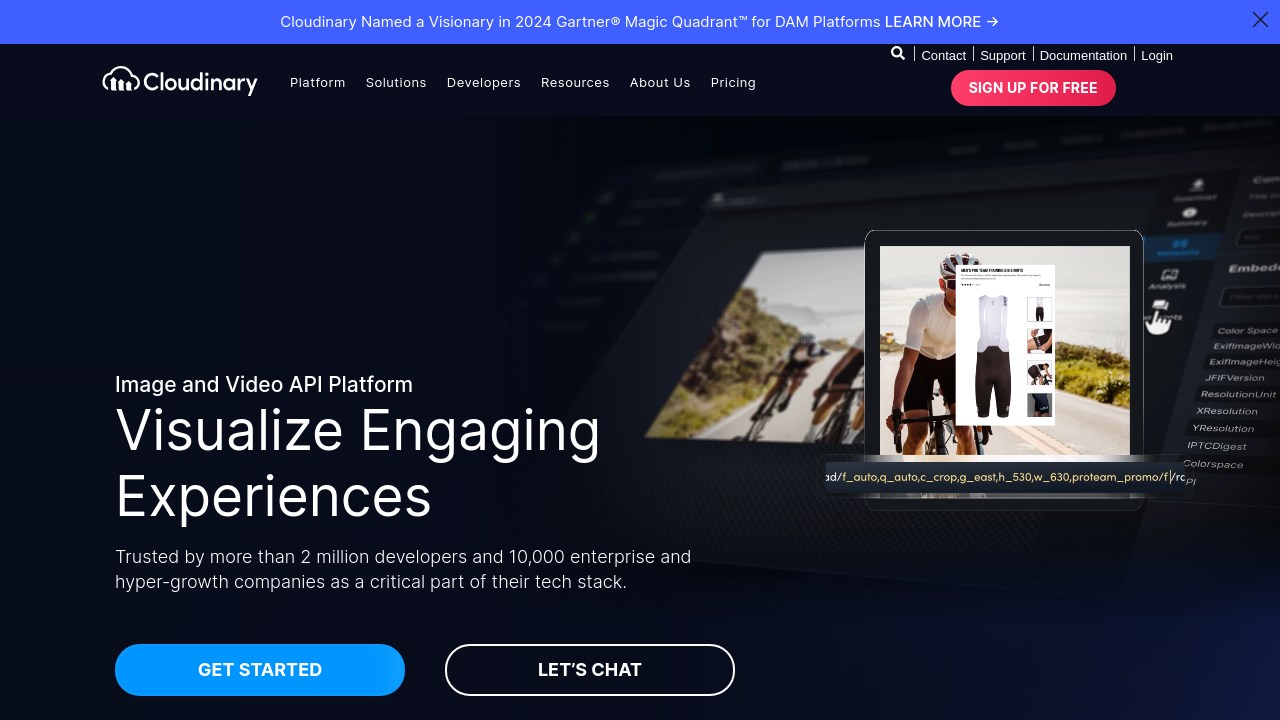1280x720 pixels.
Task: Follow the LEARN MORE banner link
Action: (x=942, y=22)
